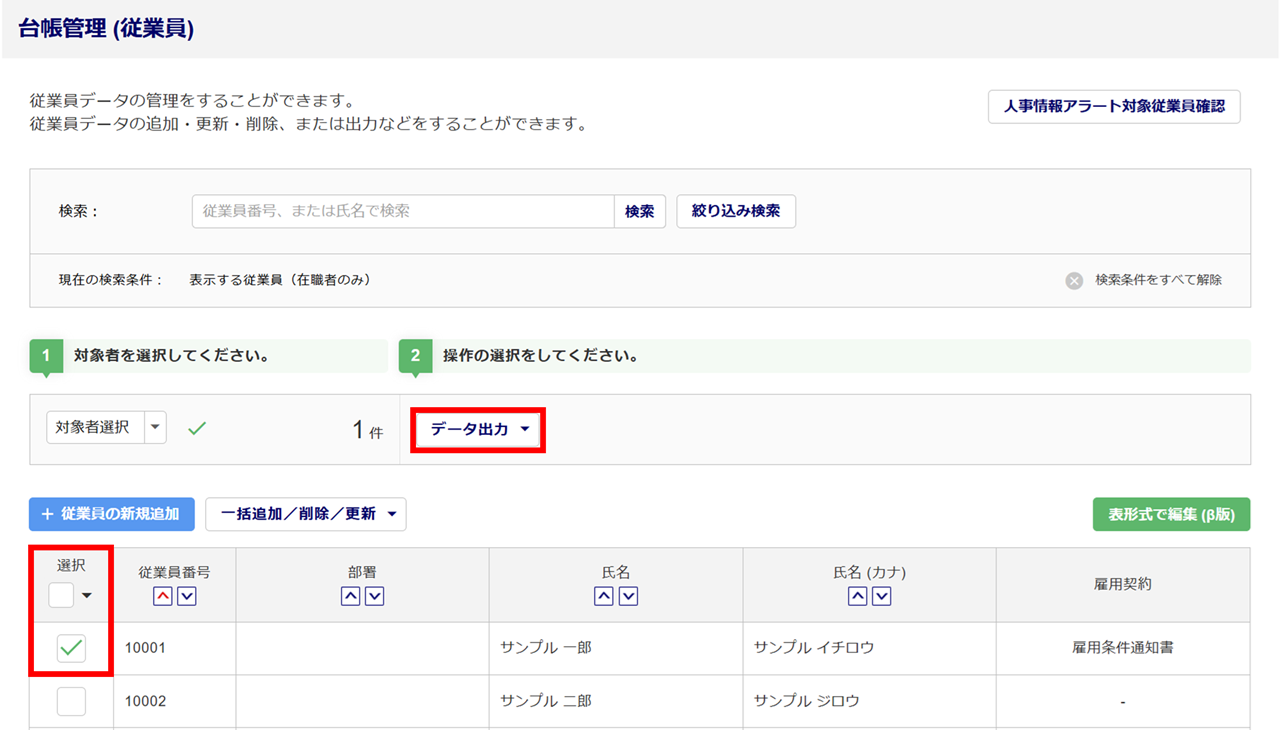
Task: Sort 氏名 (カナ) column descending
Action: (882, 596)
